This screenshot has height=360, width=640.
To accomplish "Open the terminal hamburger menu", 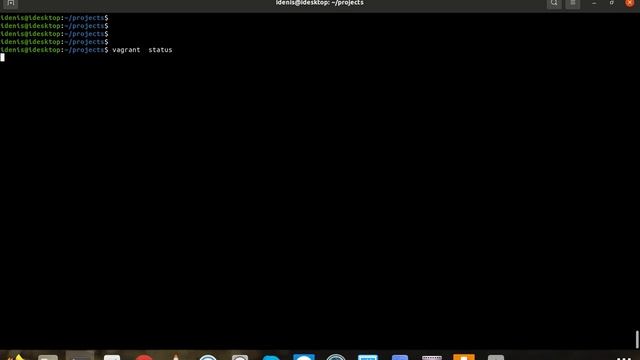I will click(573, 3).
